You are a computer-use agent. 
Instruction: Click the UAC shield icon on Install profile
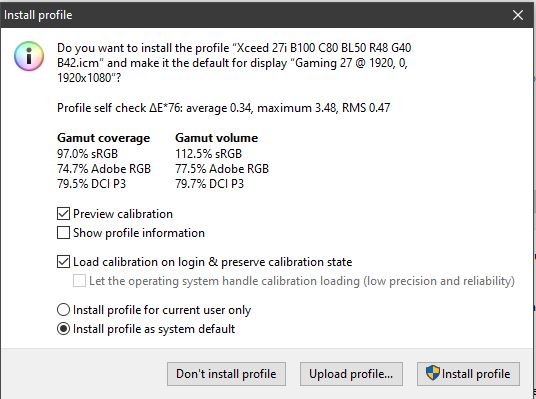click(432, 373)
